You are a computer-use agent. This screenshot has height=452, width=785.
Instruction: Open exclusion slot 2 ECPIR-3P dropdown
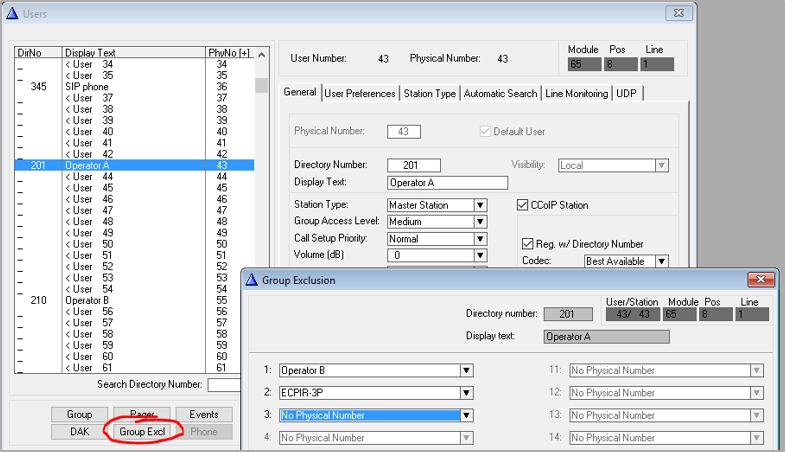click(x=466, y=393)
